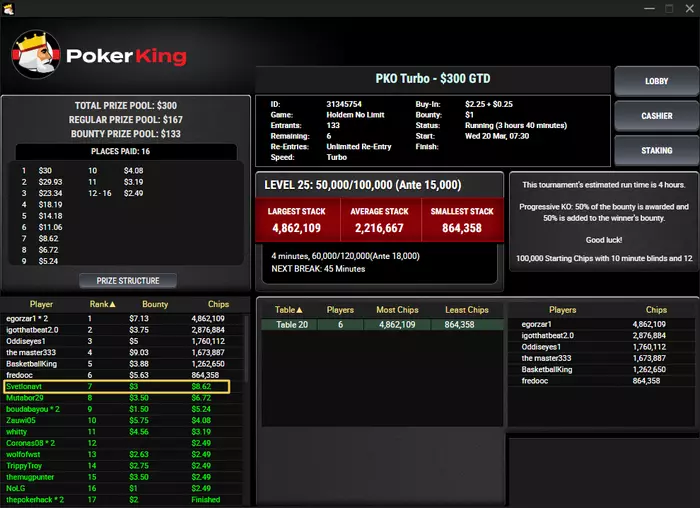Sort tables by Players count header
700x508 pixels.
(x=340, y=310)
